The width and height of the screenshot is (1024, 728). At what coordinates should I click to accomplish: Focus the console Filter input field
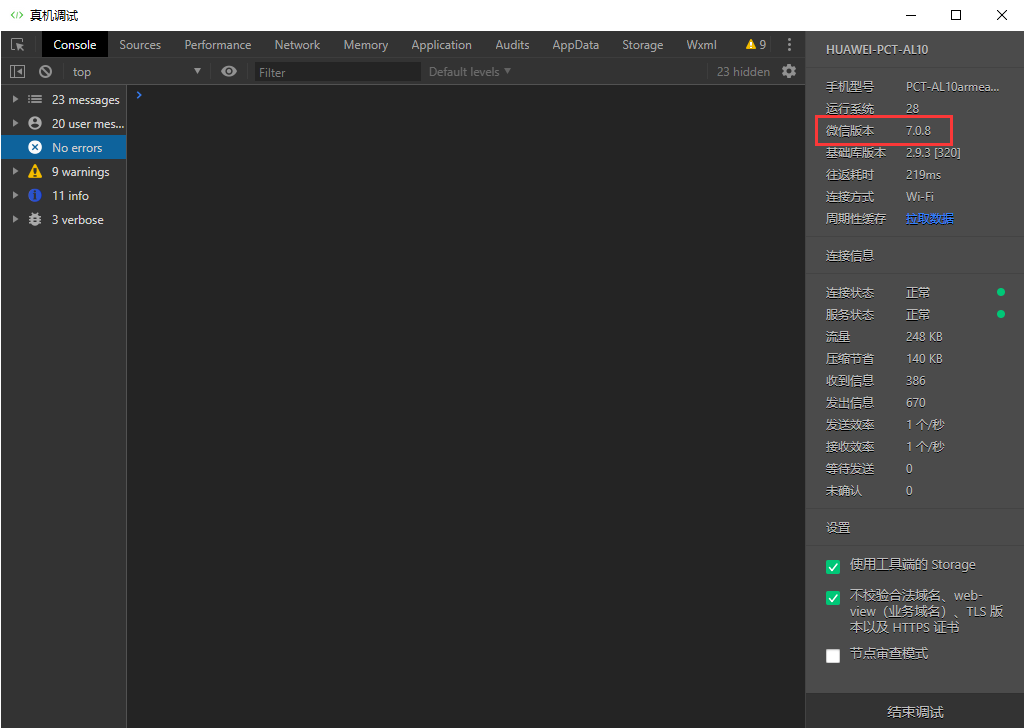point(338,72)
